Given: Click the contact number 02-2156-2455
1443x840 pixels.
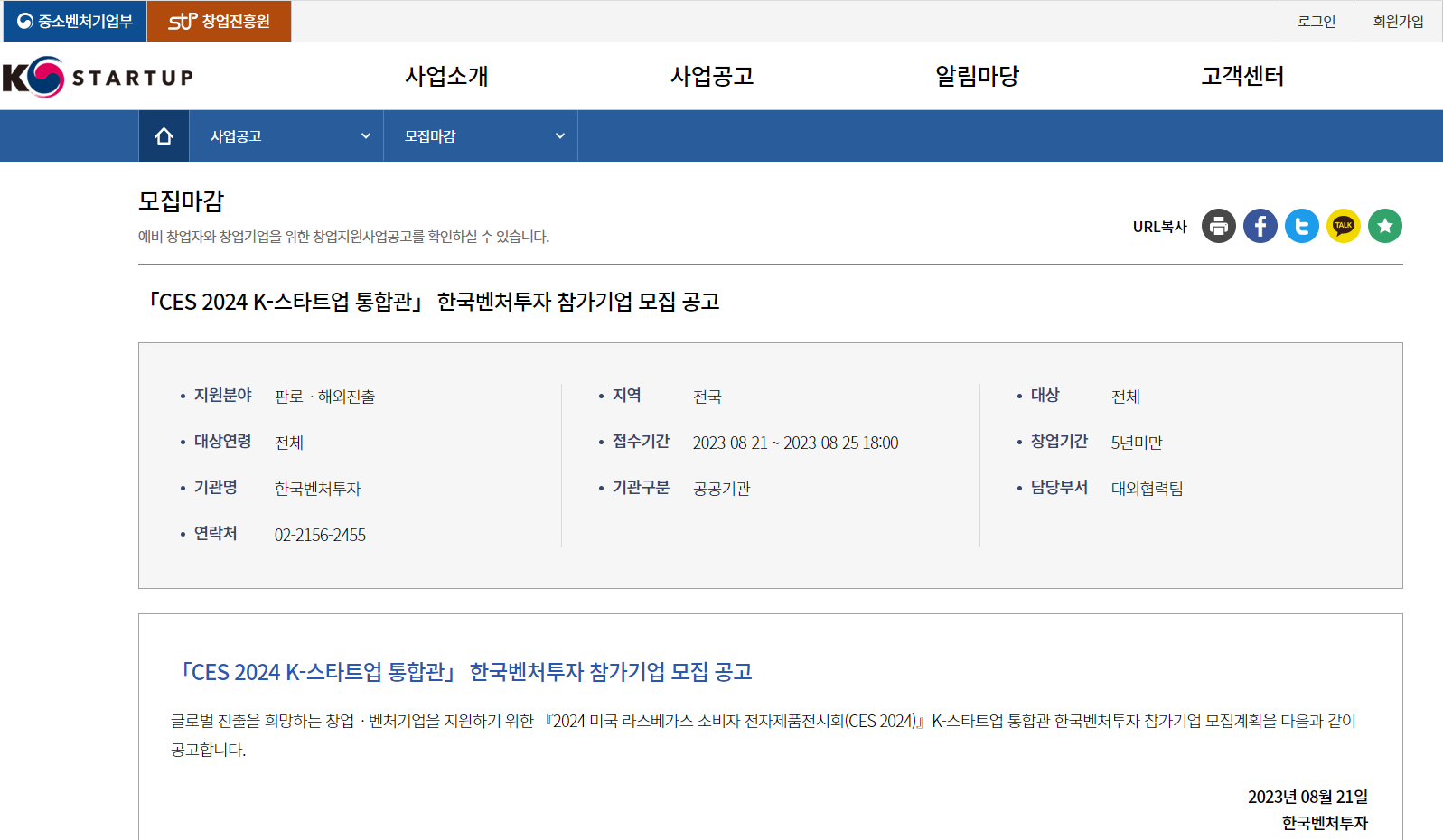Looking at the screenshot, I should tap(320, 535).
